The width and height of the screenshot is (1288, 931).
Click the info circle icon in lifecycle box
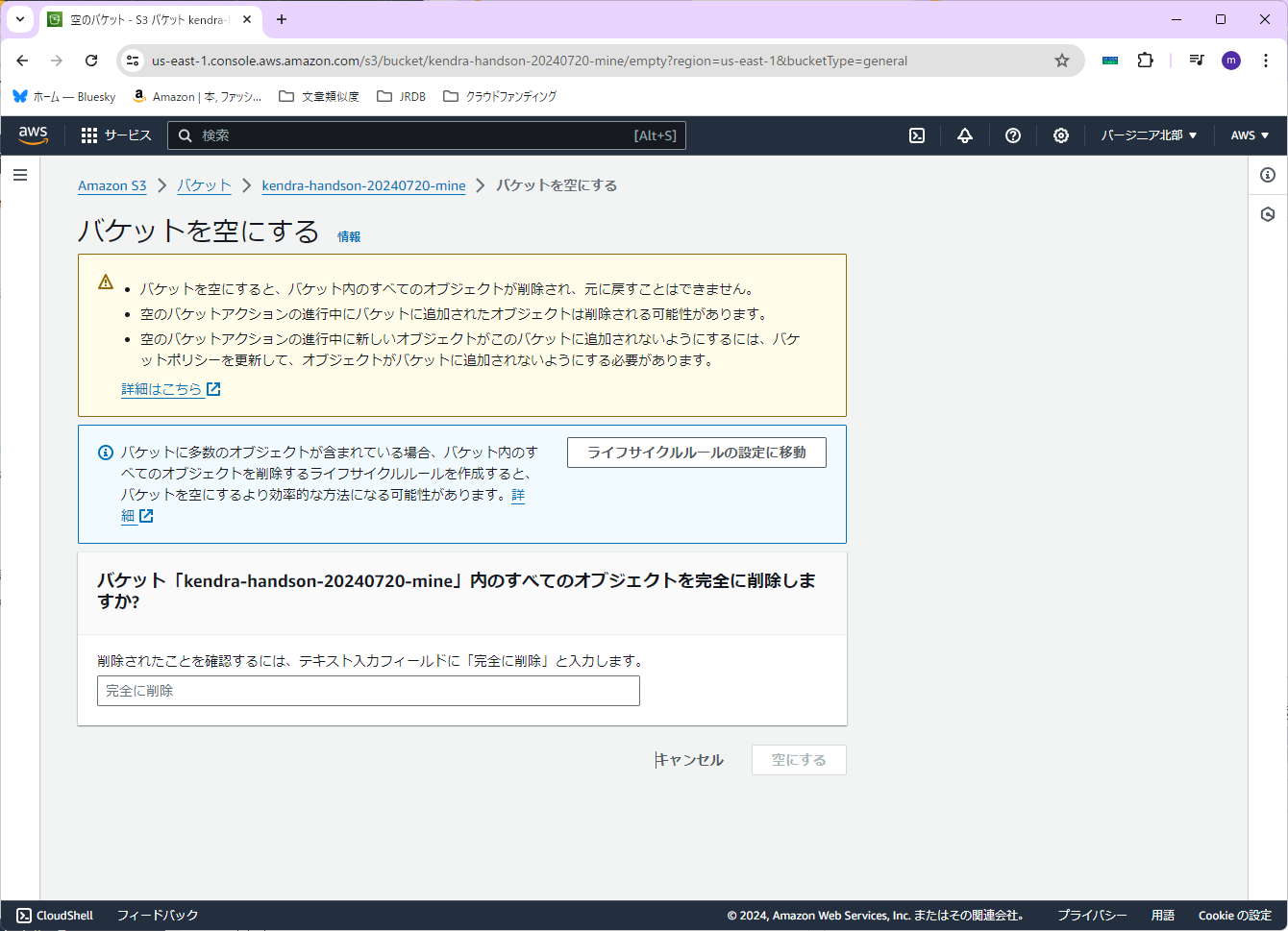point(106,453)
